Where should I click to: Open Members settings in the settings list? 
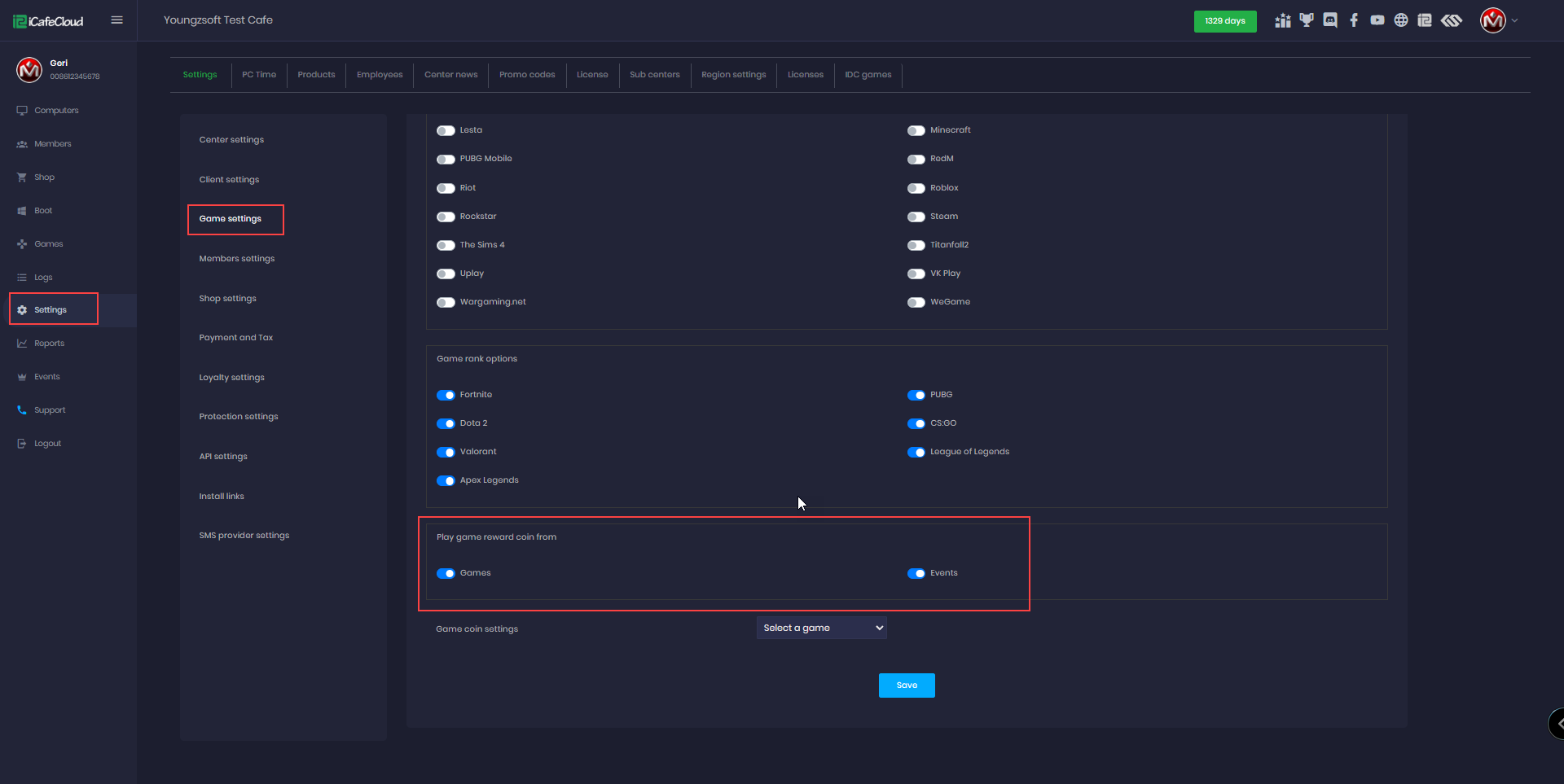[x=237, y=259]
